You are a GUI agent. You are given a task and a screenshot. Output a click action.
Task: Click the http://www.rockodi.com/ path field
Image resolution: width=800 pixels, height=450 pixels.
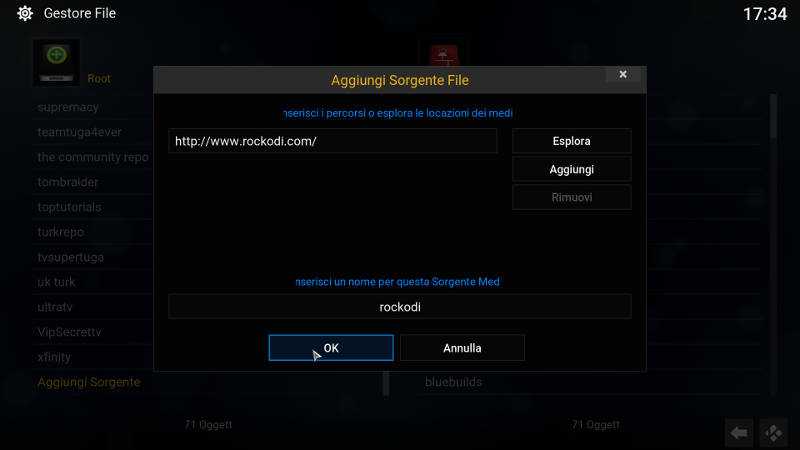(333, 141)
